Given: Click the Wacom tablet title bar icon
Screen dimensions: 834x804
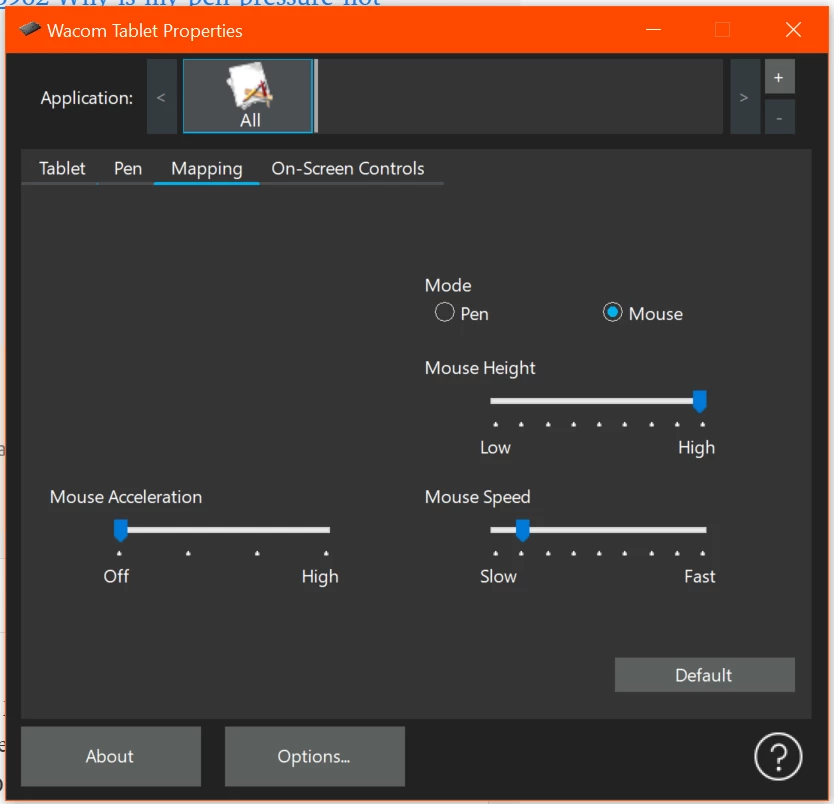Looking at the screenshot, I should pyautogui.click(x=30, y=29).
